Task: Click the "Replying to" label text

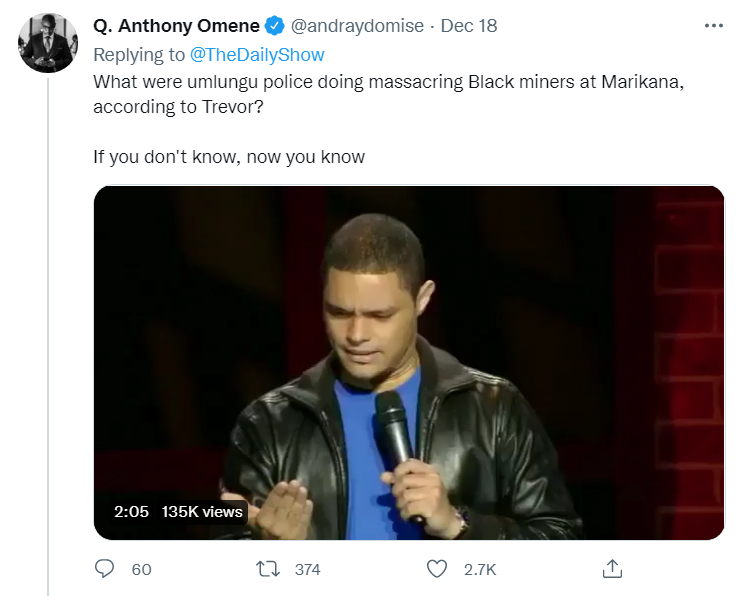Action: (139, 54)
